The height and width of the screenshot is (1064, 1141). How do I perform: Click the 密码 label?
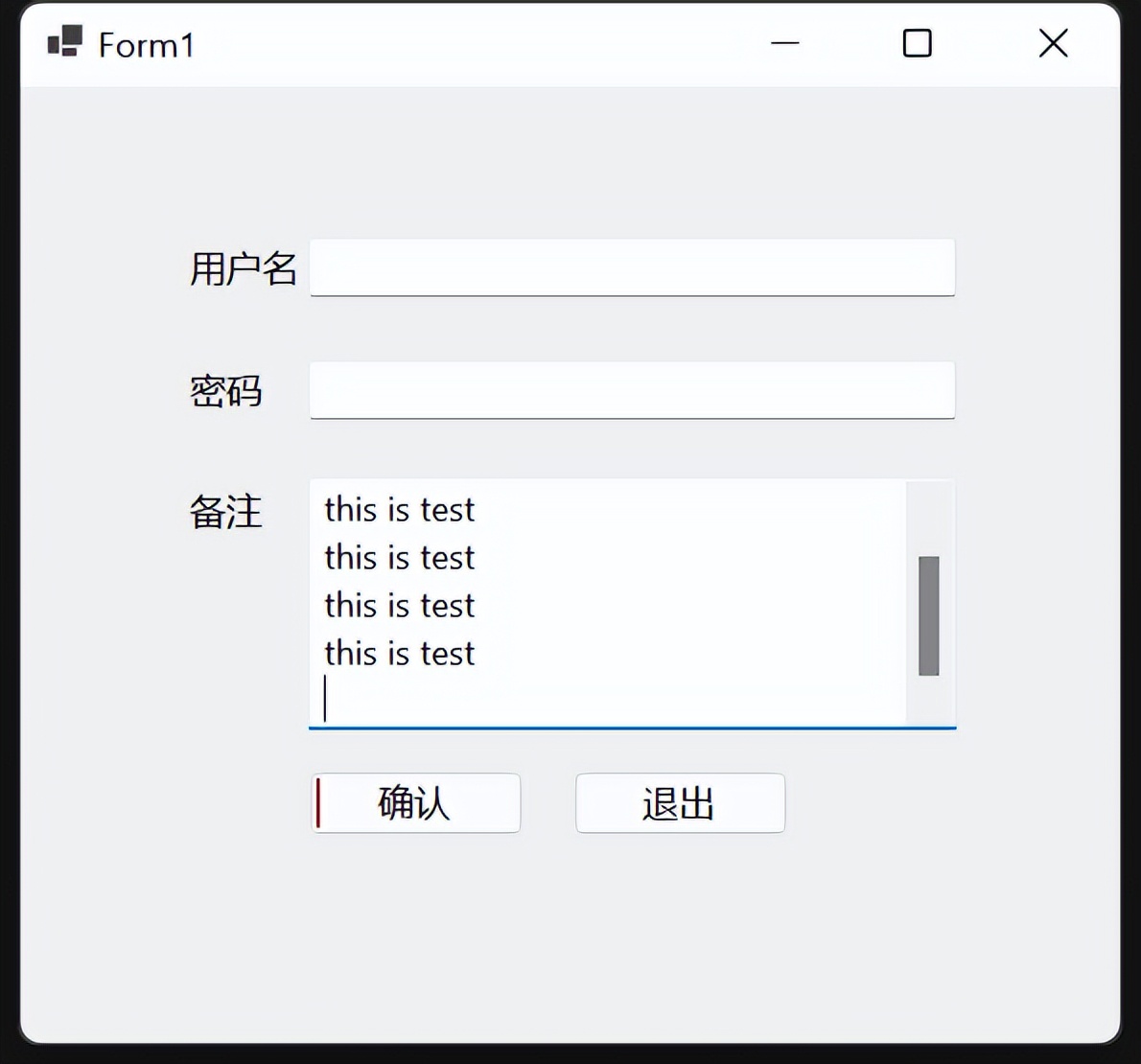[x=227, y=392]
